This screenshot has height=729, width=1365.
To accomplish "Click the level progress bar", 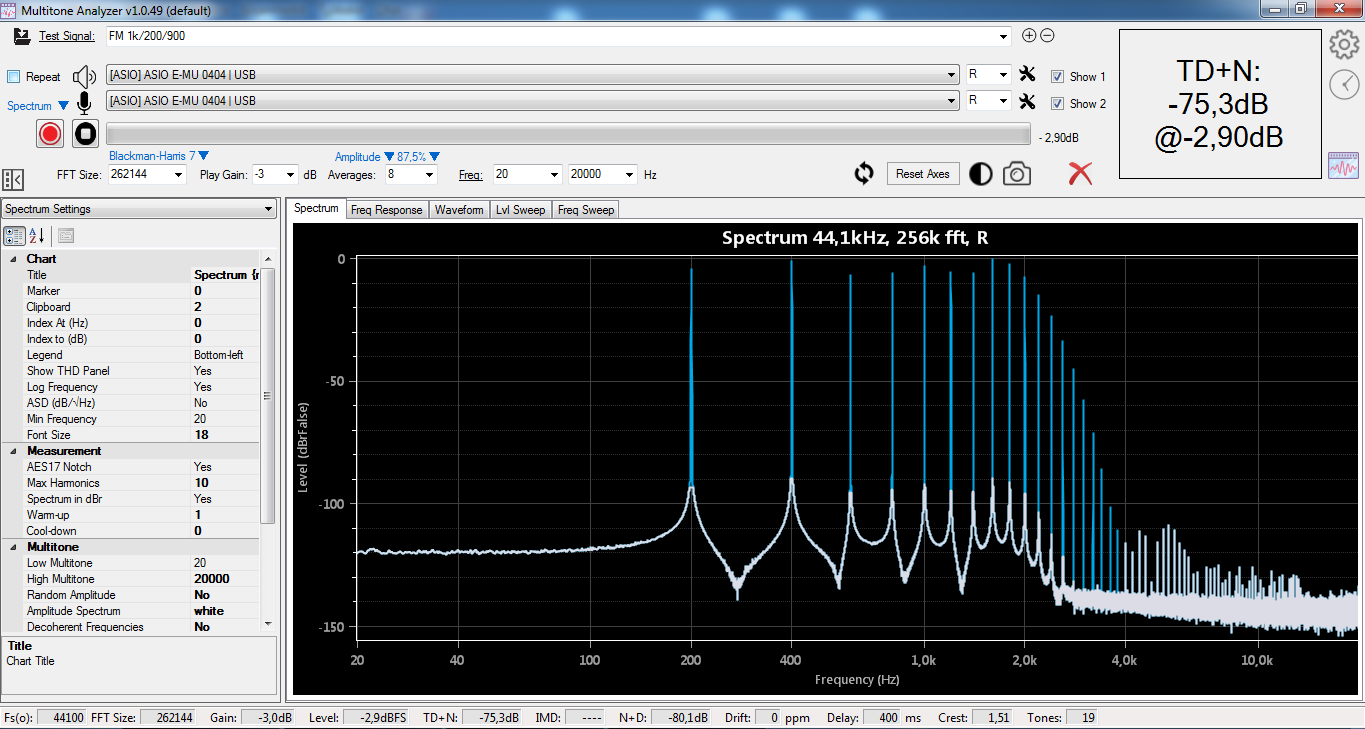I will [568, 134].
